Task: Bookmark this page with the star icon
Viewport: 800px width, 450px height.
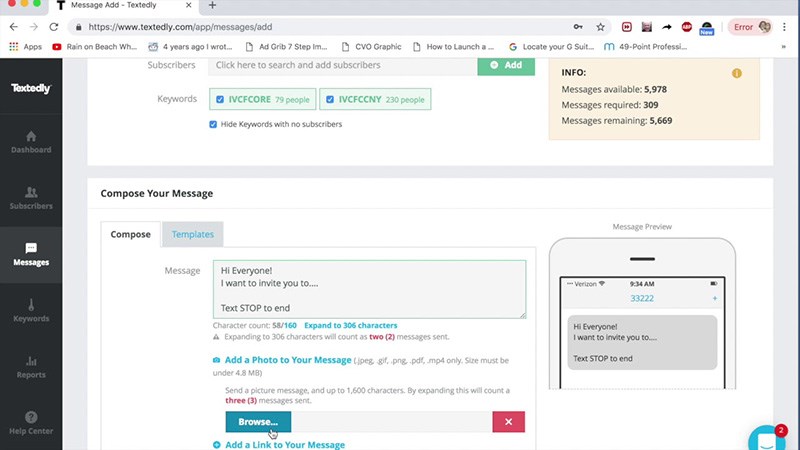Action: (601, 27)
